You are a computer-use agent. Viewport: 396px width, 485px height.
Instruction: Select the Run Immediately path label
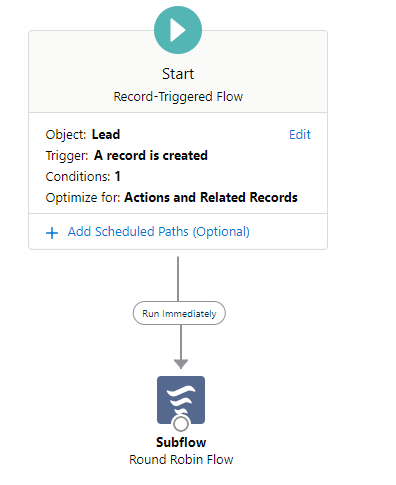click(179, 313)
